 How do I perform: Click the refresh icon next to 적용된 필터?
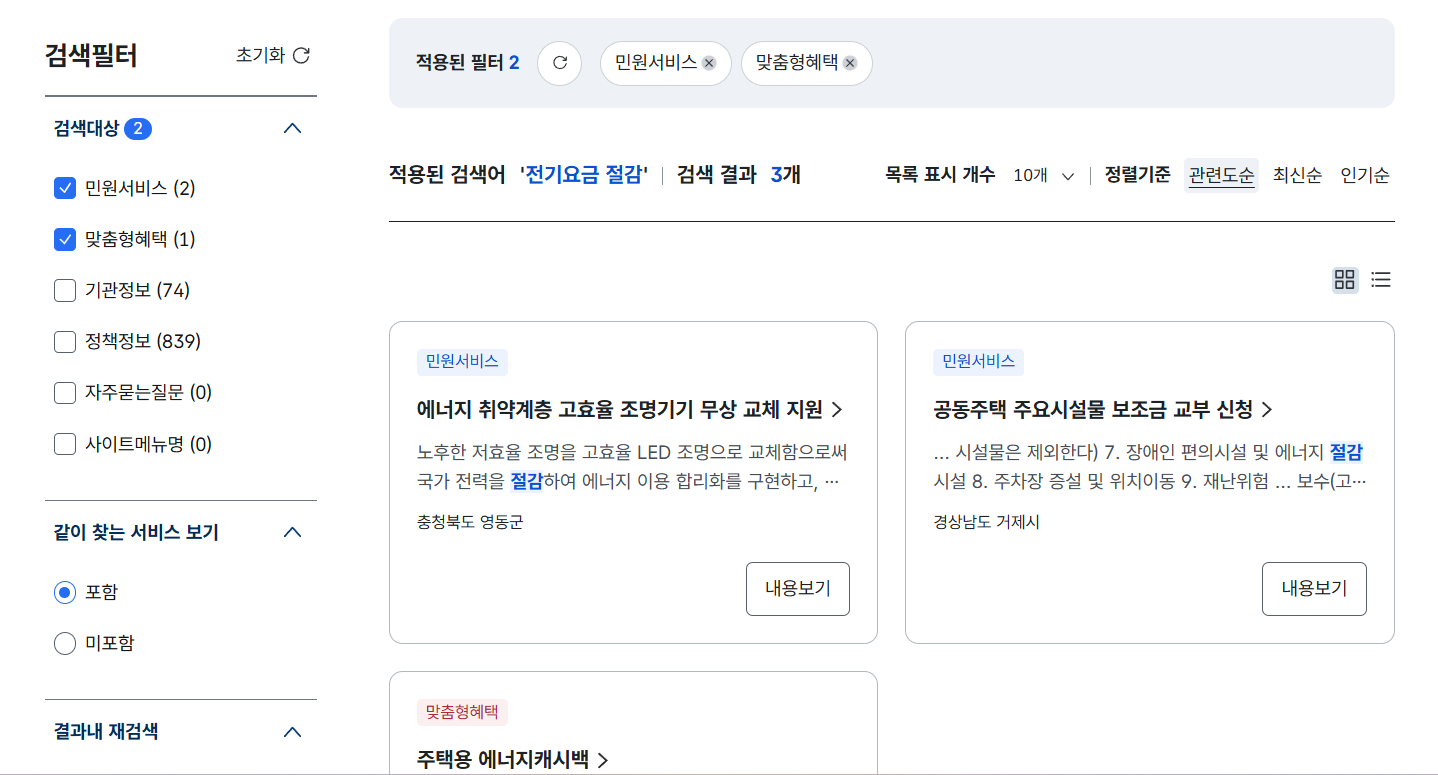click(x=559, y=63)
